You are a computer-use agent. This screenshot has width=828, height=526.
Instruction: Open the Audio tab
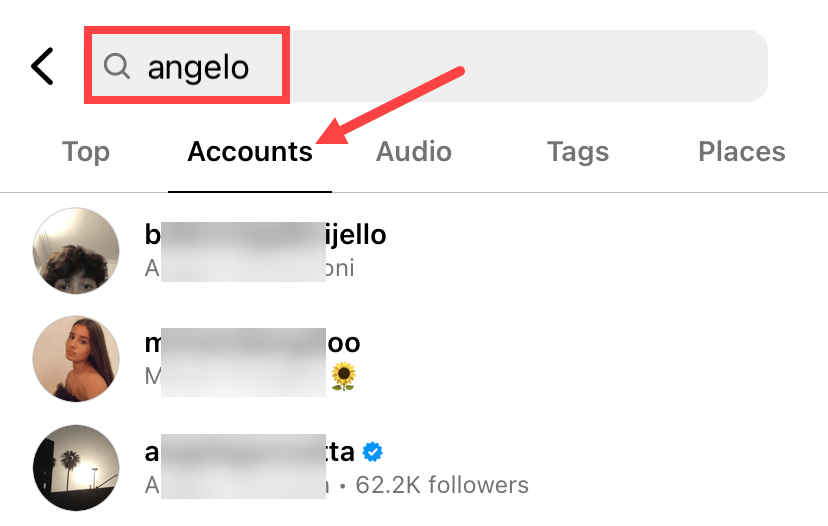414,152
